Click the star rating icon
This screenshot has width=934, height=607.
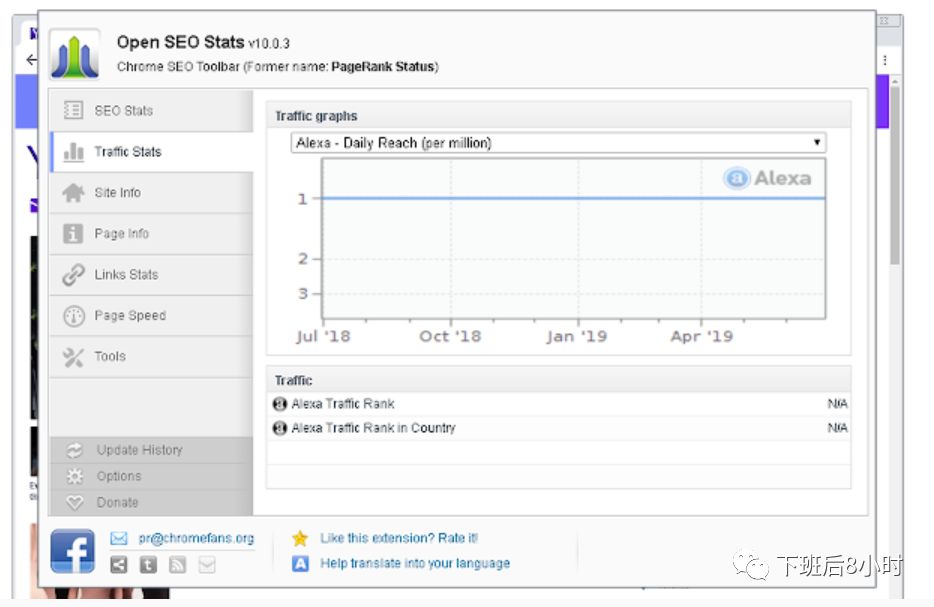click(300, 538)
